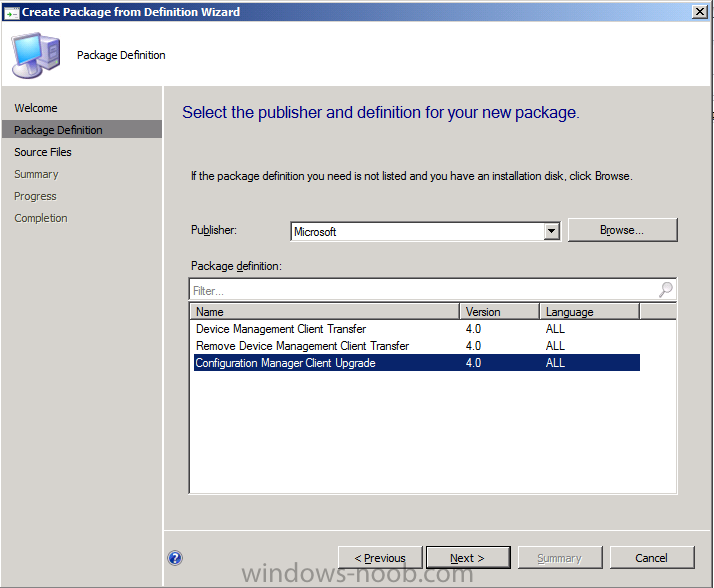The height and width of the screenshot is (588, 714).
Task: Open the Publisher dropdown arrow
Action: (551, 231)
